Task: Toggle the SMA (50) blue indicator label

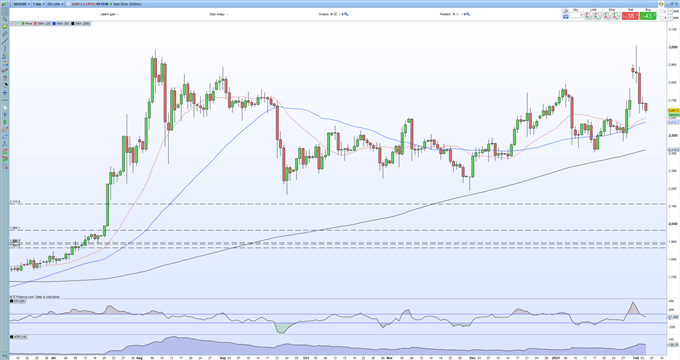Action: click(x=62, y=23)
